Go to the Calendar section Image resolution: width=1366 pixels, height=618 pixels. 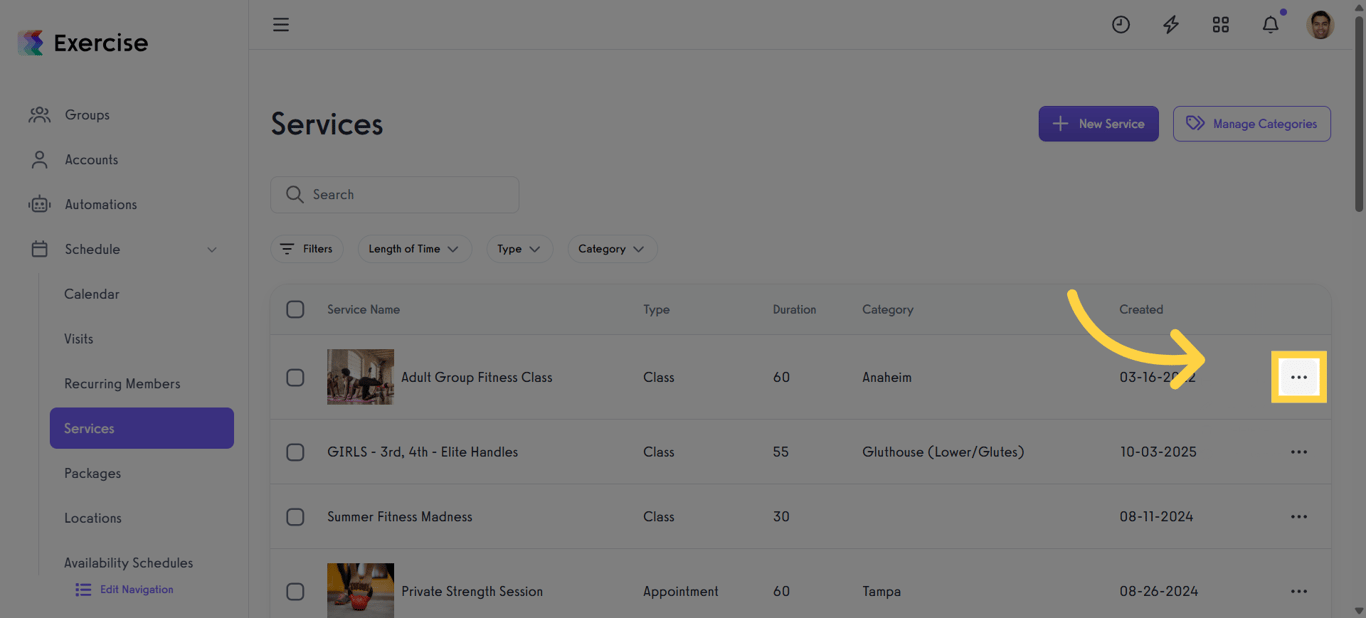point(91,294)
